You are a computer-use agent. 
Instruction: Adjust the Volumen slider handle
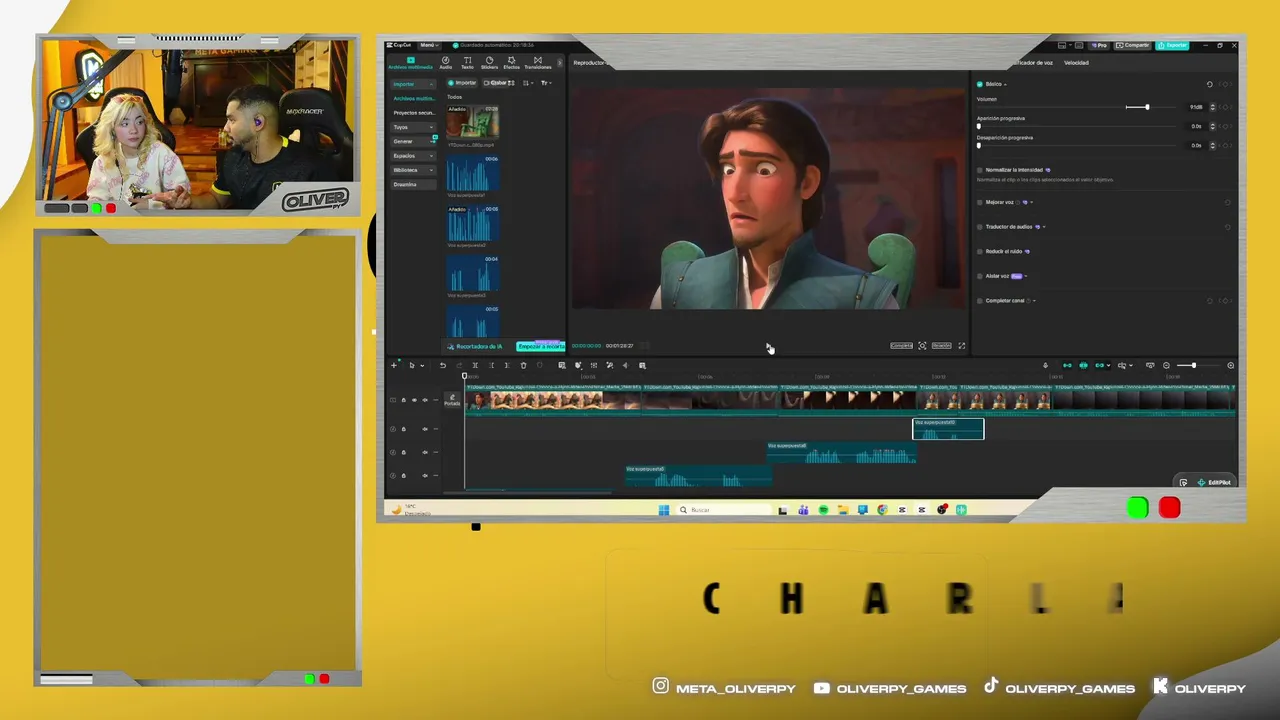point(1147,107)
